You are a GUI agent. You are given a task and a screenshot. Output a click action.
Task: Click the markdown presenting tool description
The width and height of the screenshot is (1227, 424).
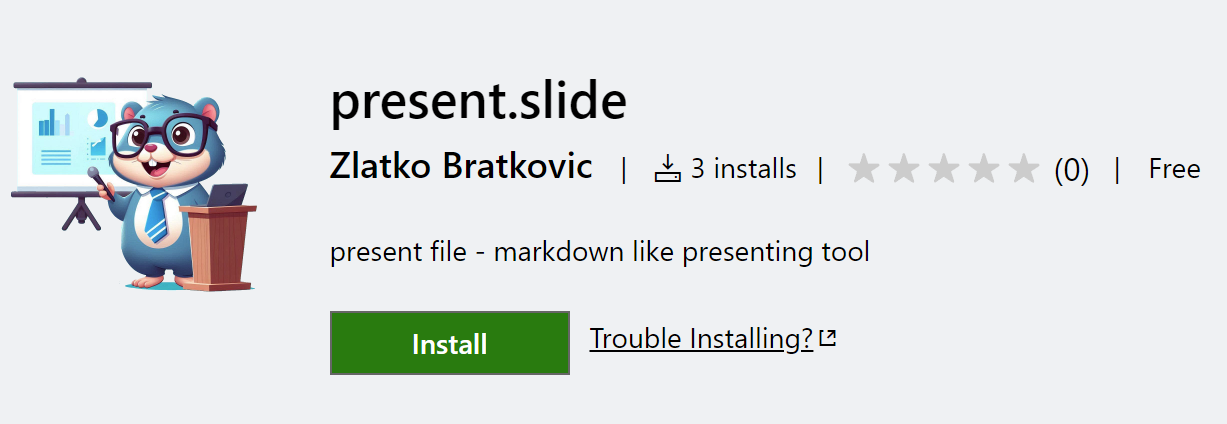[x=599, y=252]
